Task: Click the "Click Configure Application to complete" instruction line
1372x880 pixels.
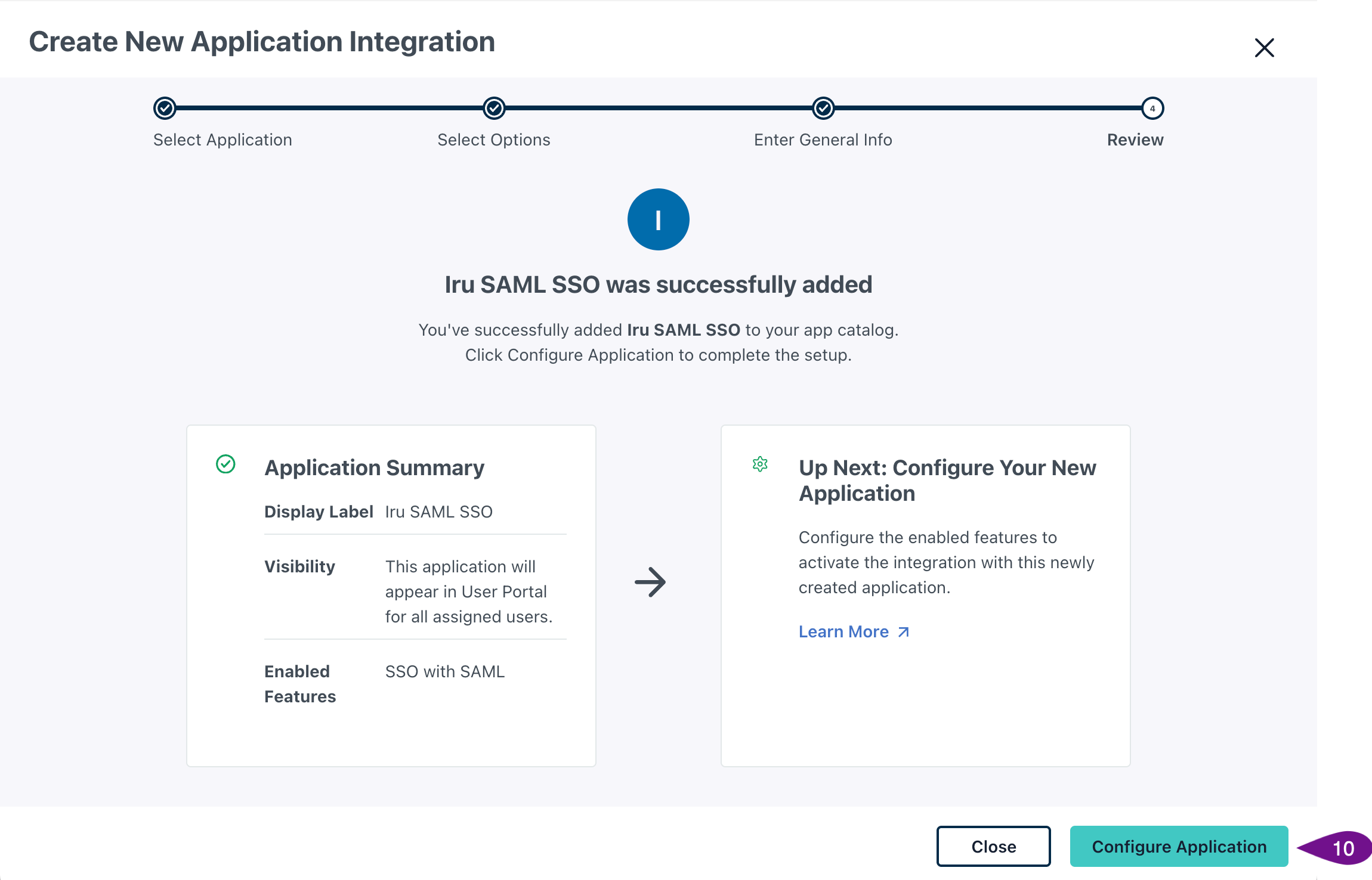Action: [659, 355]
